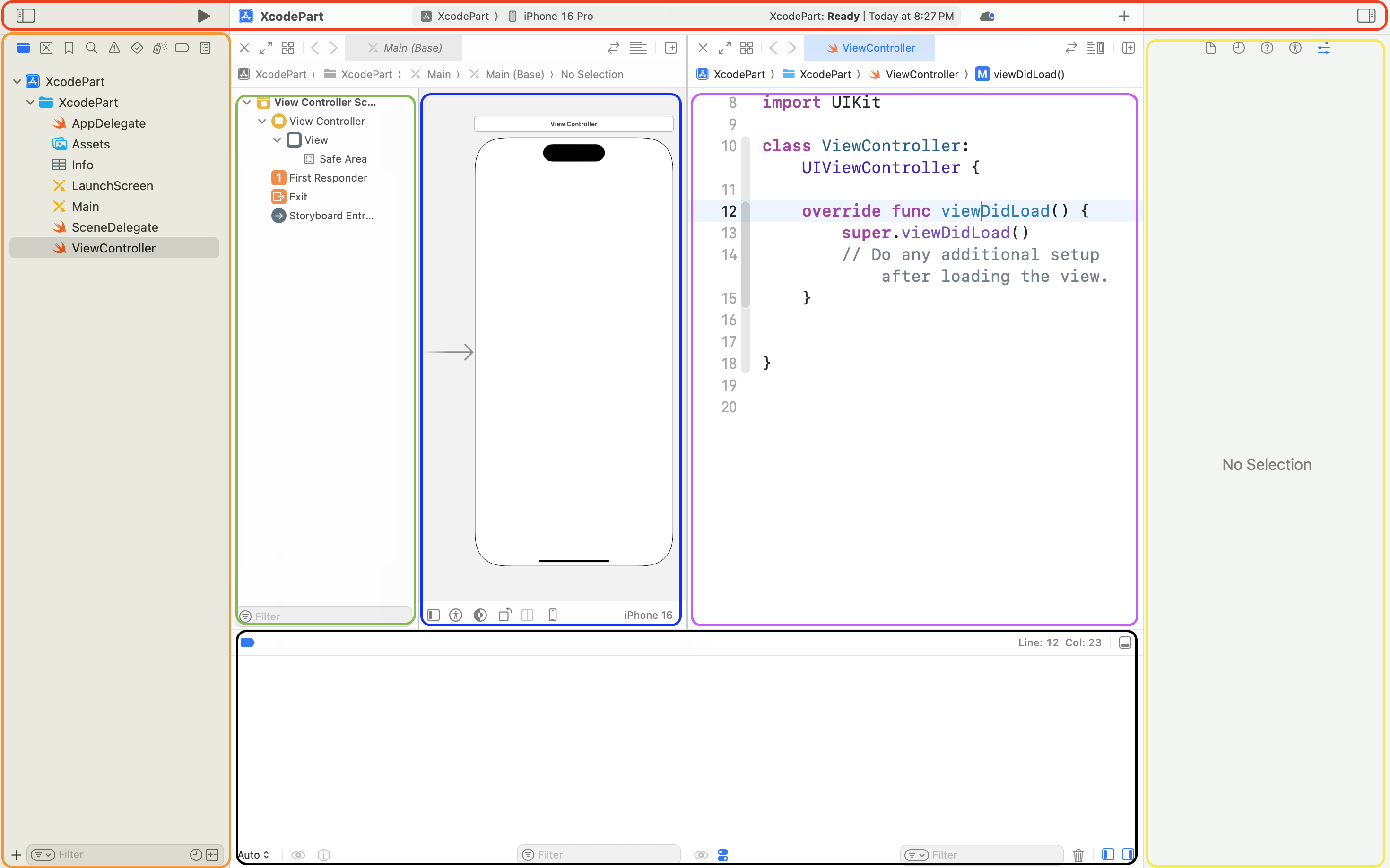Open the Bookmark navigator icon
1390x868 pixels.
coord(69,48)
